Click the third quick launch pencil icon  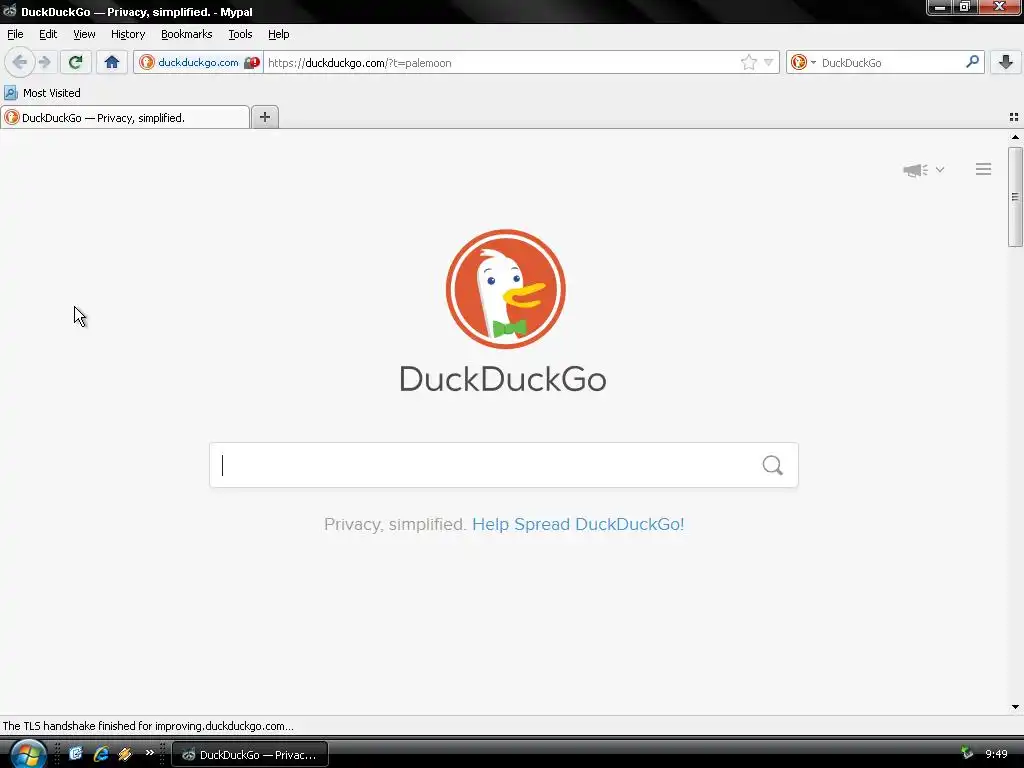(125, 754)
